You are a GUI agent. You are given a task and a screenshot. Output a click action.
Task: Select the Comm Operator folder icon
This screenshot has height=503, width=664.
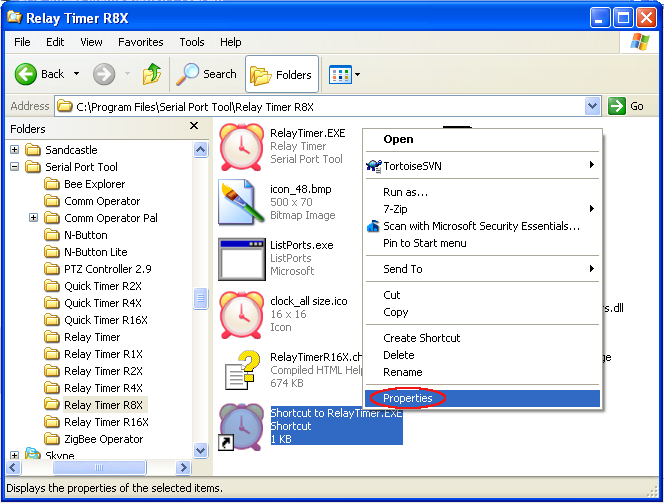52,201
